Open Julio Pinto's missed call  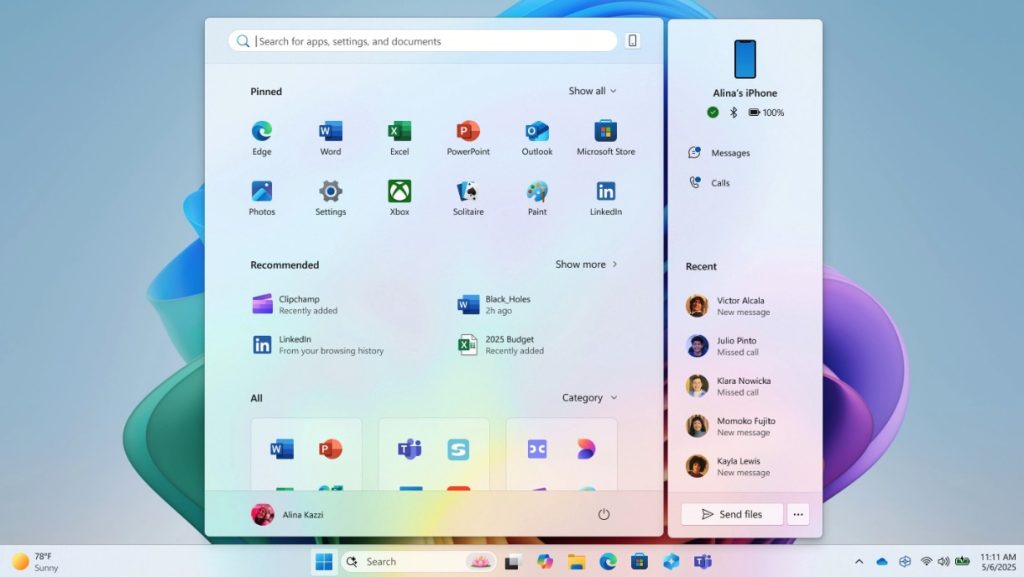click(722, 346)
